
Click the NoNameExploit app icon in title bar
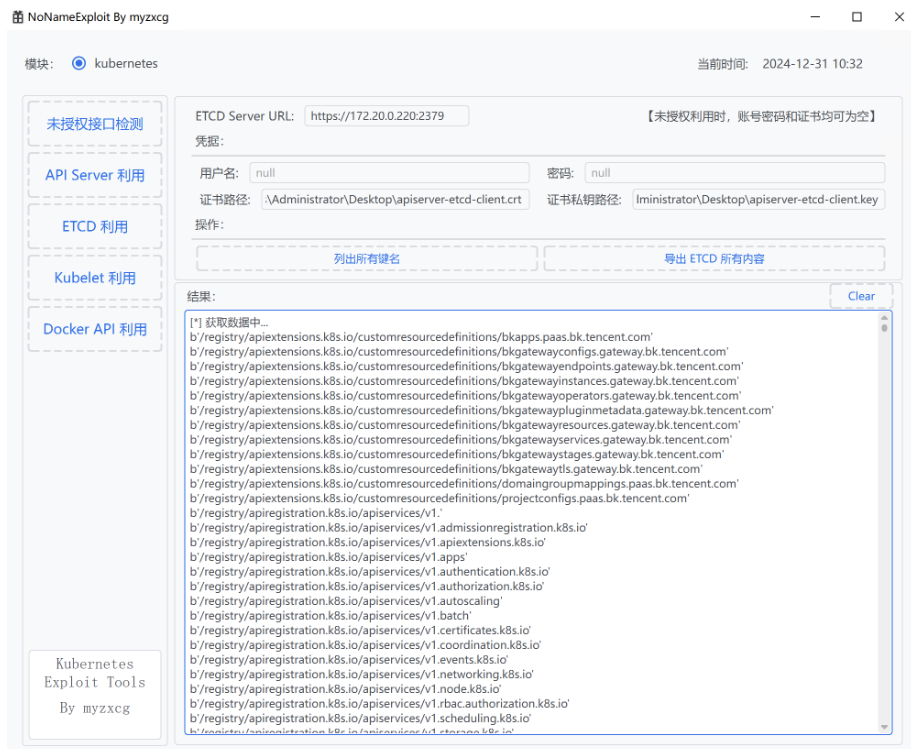[18, 17]
